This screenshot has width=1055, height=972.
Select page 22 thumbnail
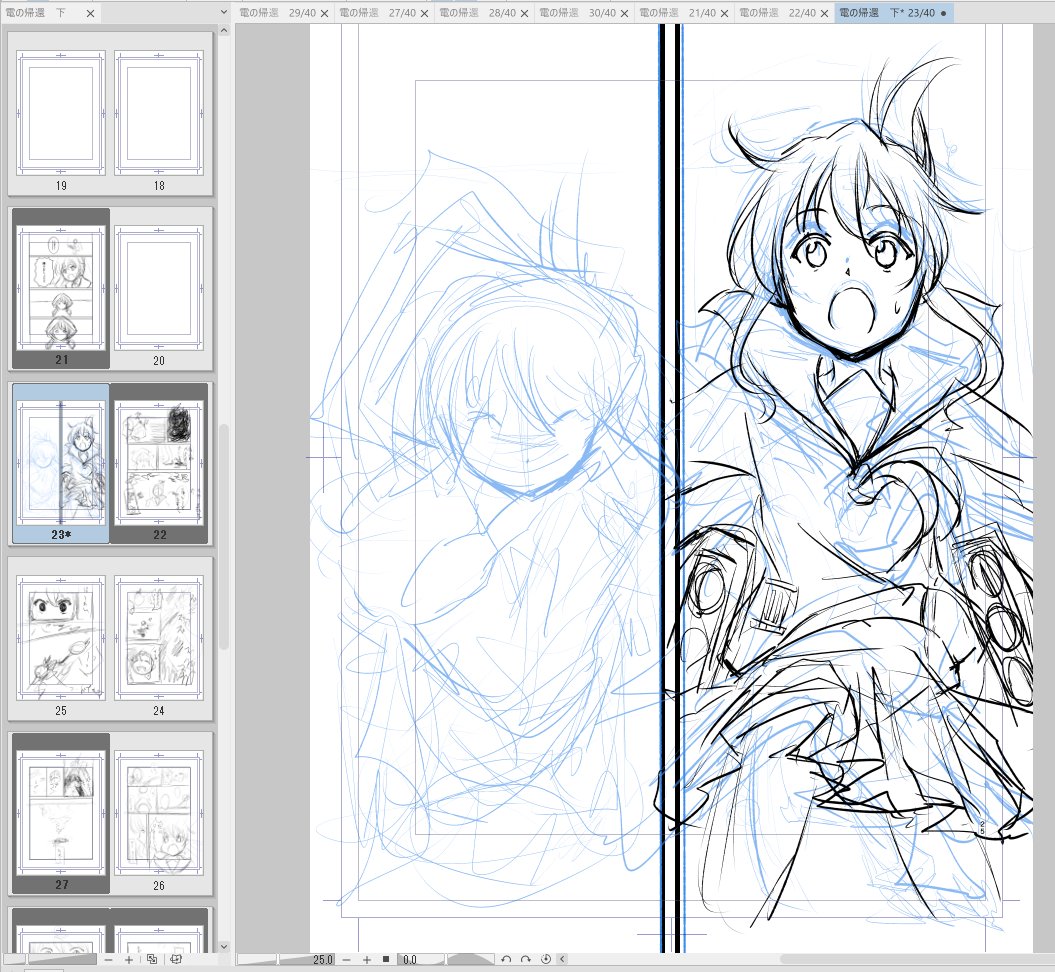[159, 463]
